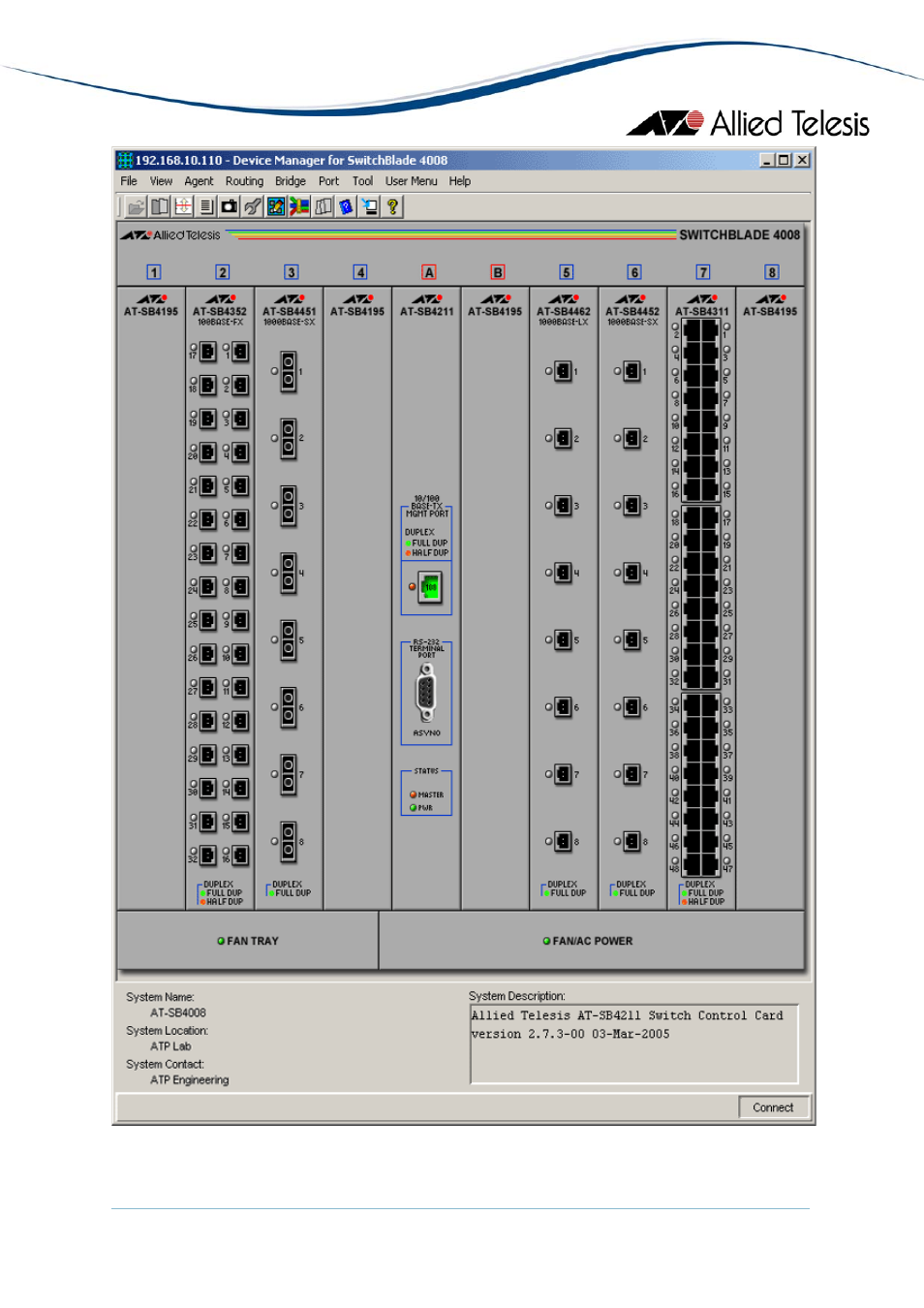
Task: Click the FAN/AC POWER status panel
Action: coord(592,941)
